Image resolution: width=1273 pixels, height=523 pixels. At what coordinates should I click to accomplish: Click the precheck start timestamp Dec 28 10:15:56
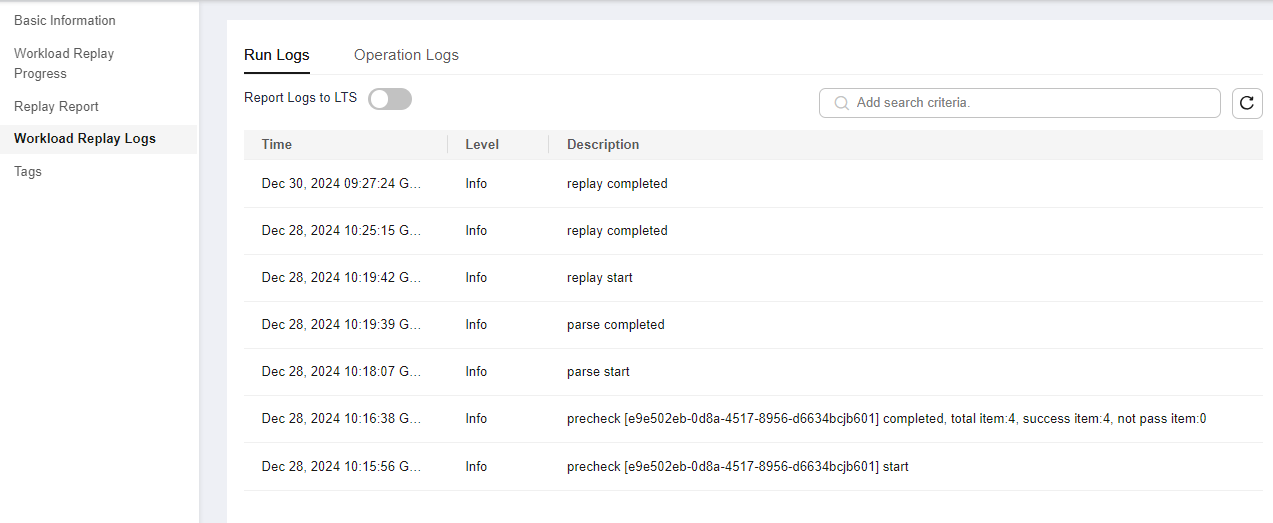342,466
